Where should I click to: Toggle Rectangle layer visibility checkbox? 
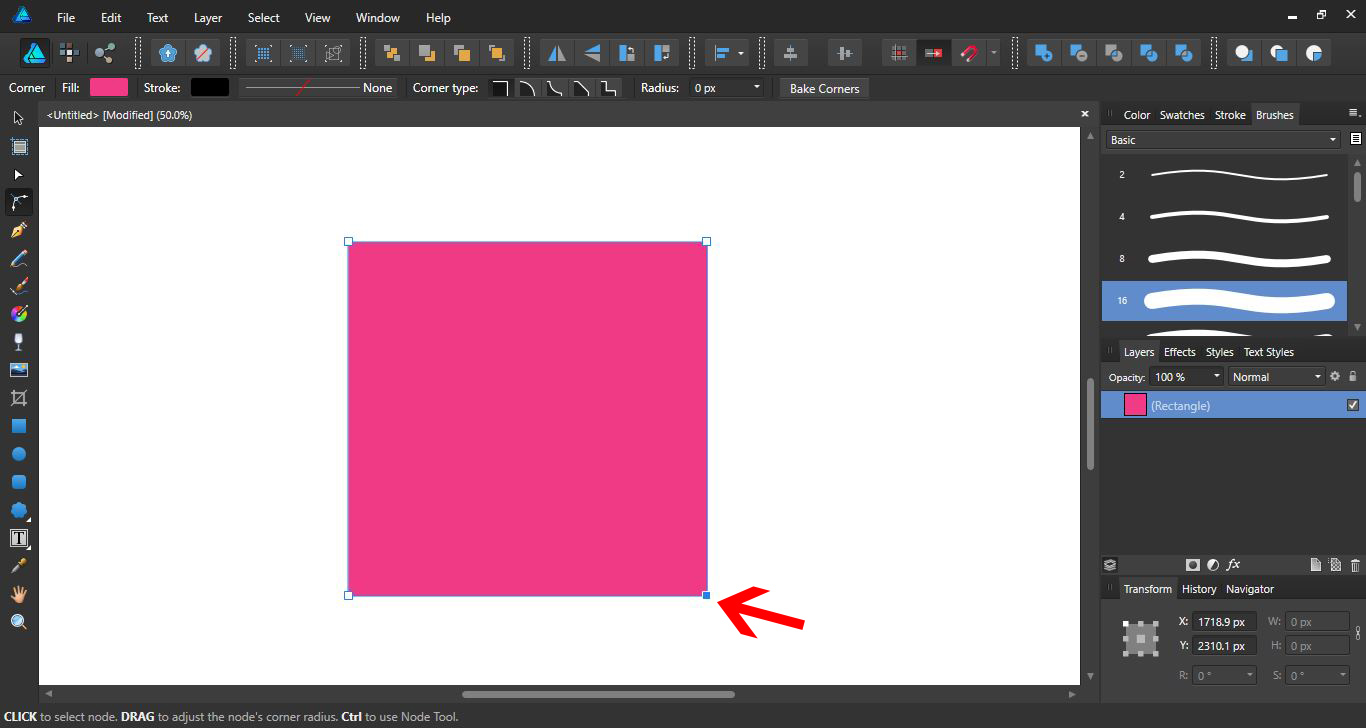1353,405
